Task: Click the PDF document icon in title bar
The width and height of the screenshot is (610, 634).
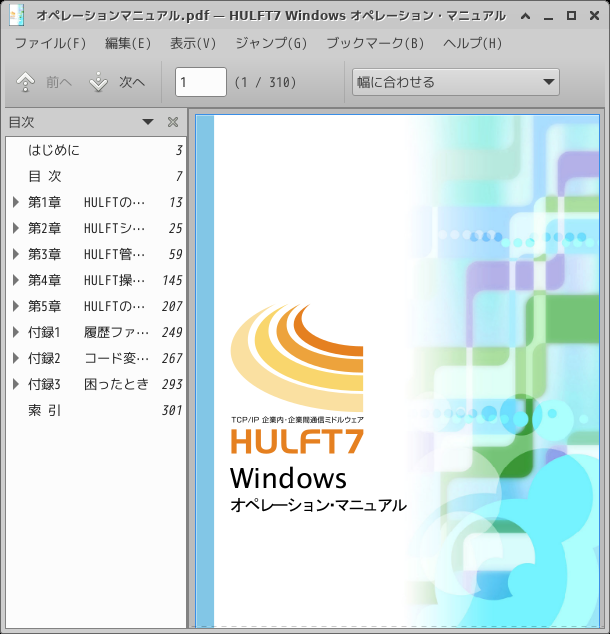Action: [x=17, y=15]
